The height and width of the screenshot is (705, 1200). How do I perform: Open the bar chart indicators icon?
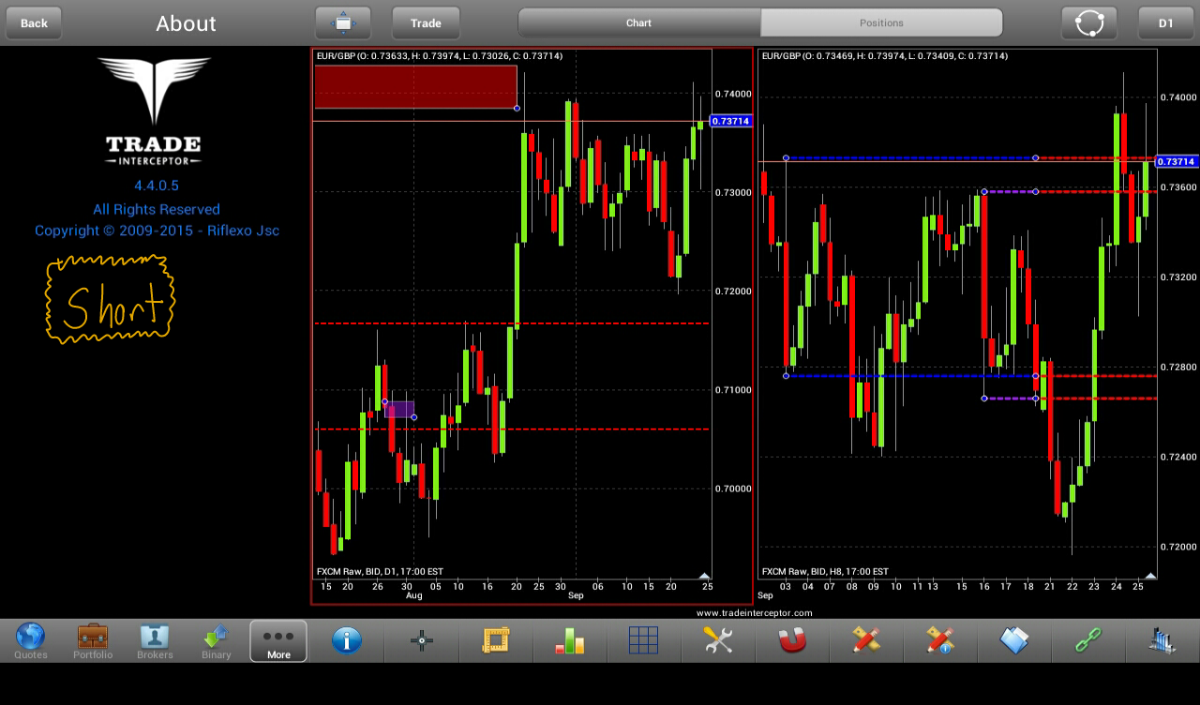pos(570,641)
